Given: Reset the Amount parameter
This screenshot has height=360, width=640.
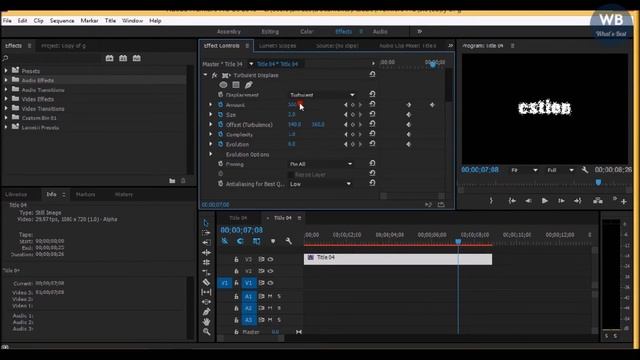Looking at the screenshot, I should coord(372,104).
